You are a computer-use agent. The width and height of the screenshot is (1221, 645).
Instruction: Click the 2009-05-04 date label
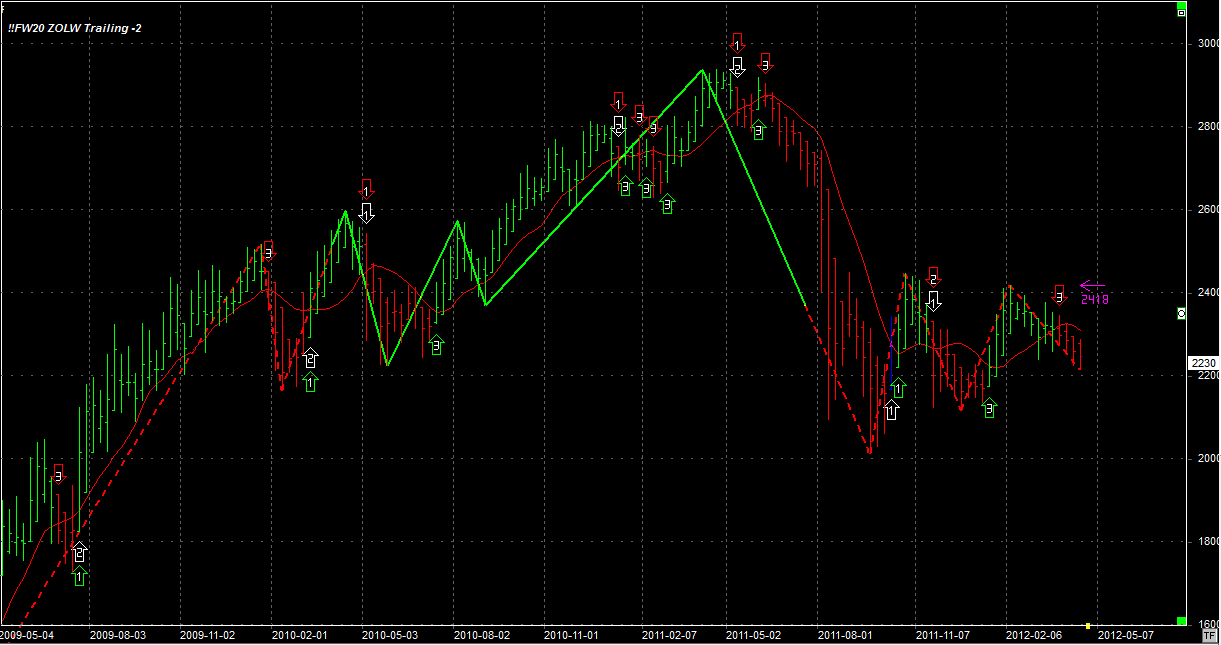25,635
